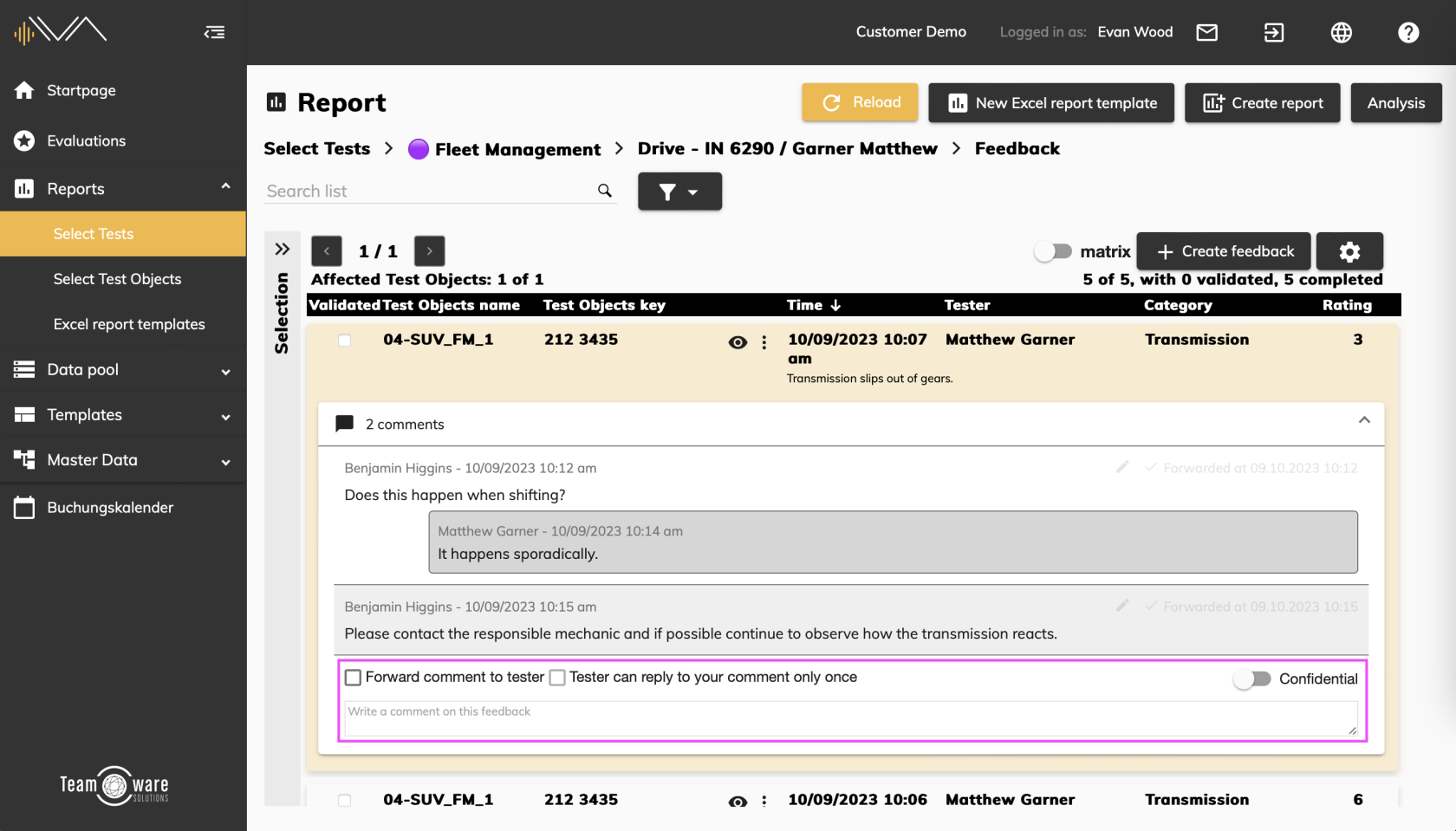
Task: Expand the Templates menu section
Action: 226,417
